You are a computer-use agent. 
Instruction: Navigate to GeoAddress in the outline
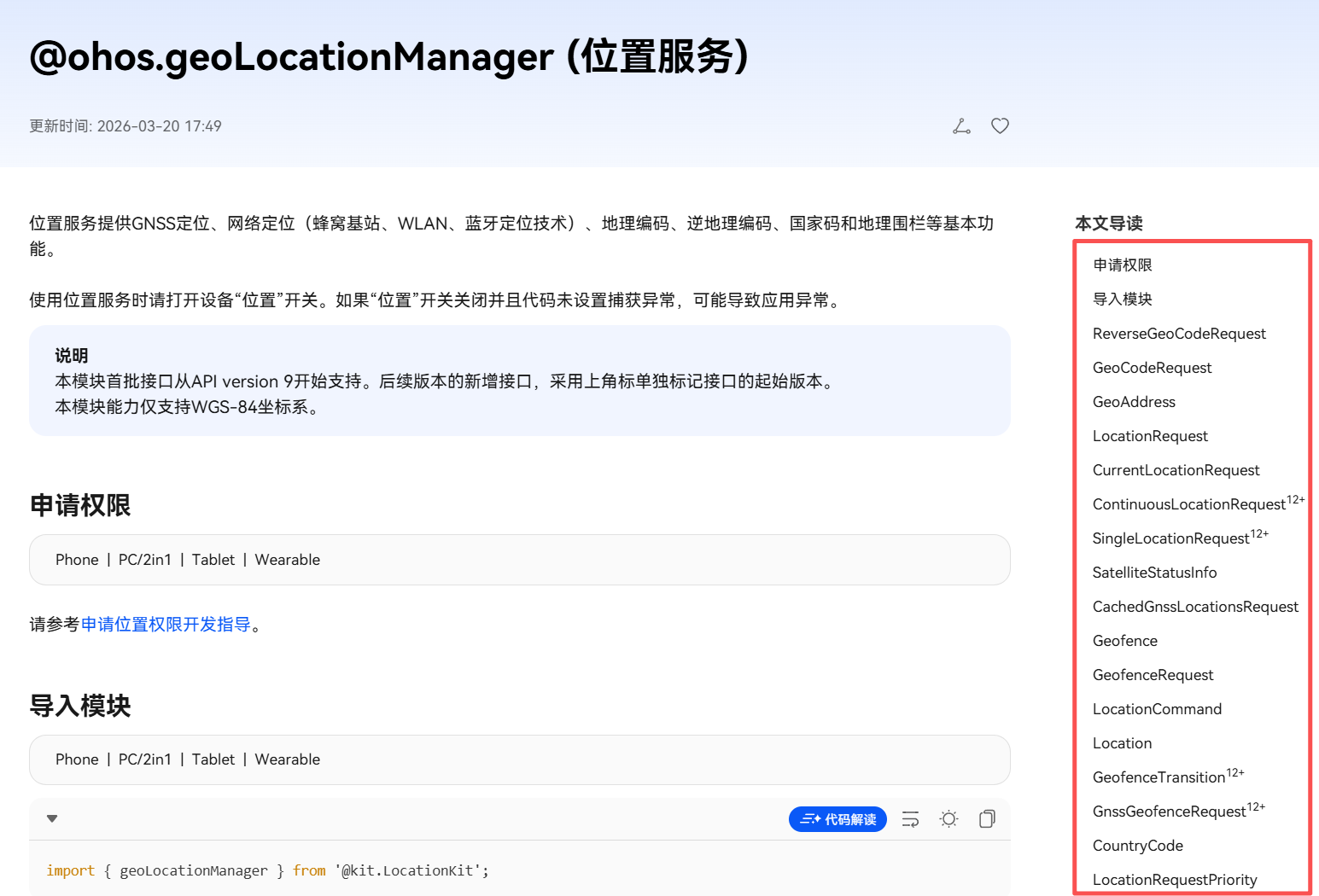point(1134,402)
